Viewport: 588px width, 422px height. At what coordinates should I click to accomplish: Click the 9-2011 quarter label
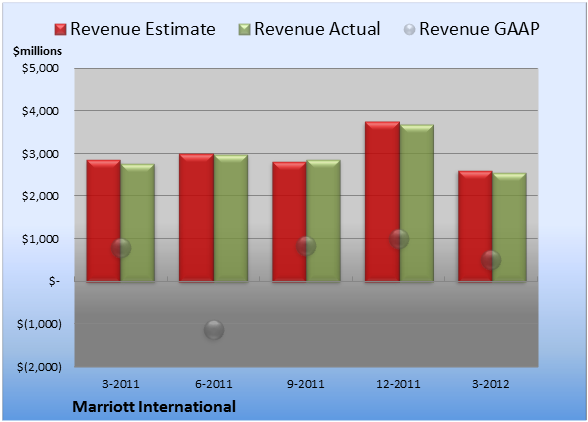306,384
